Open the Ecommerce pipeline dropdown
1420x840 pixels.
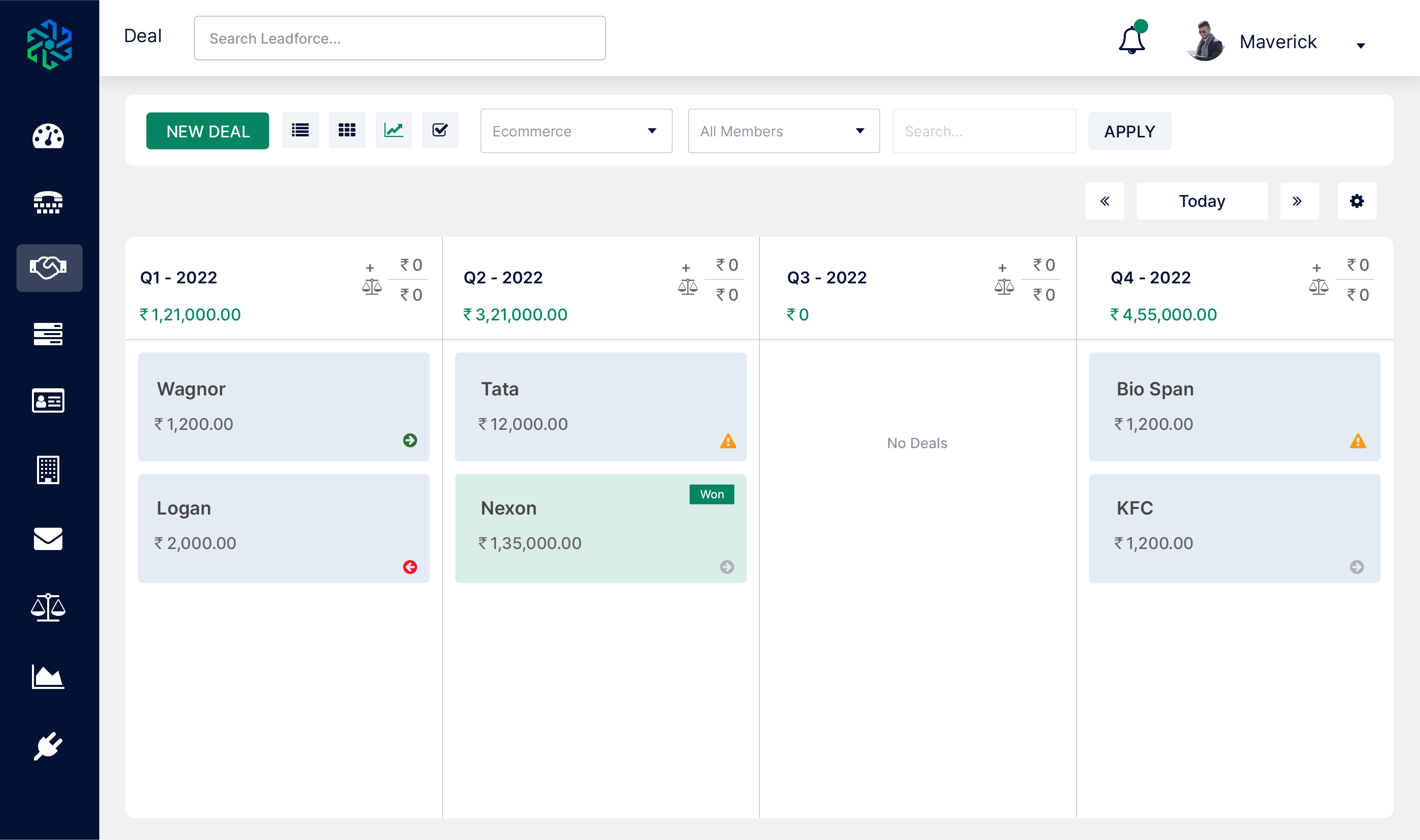coord(575,131)
